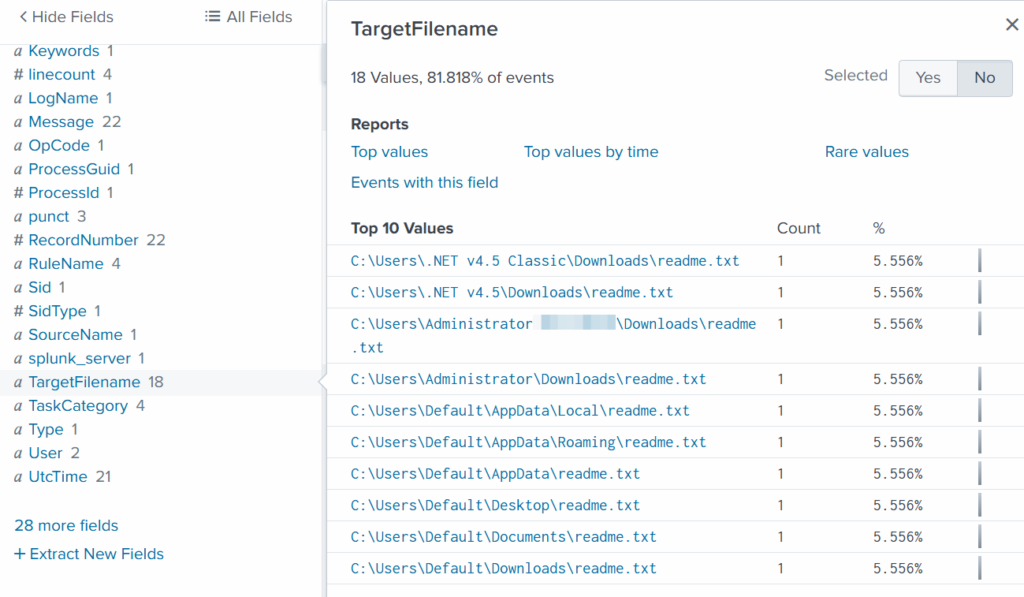Open the Message field details
1024x597 pixels.
[61, 122]
